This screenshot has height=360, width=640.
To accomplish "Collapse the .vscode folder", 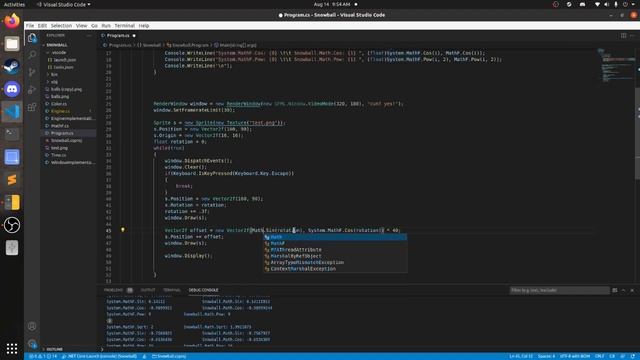I will [x=59, y=52].
